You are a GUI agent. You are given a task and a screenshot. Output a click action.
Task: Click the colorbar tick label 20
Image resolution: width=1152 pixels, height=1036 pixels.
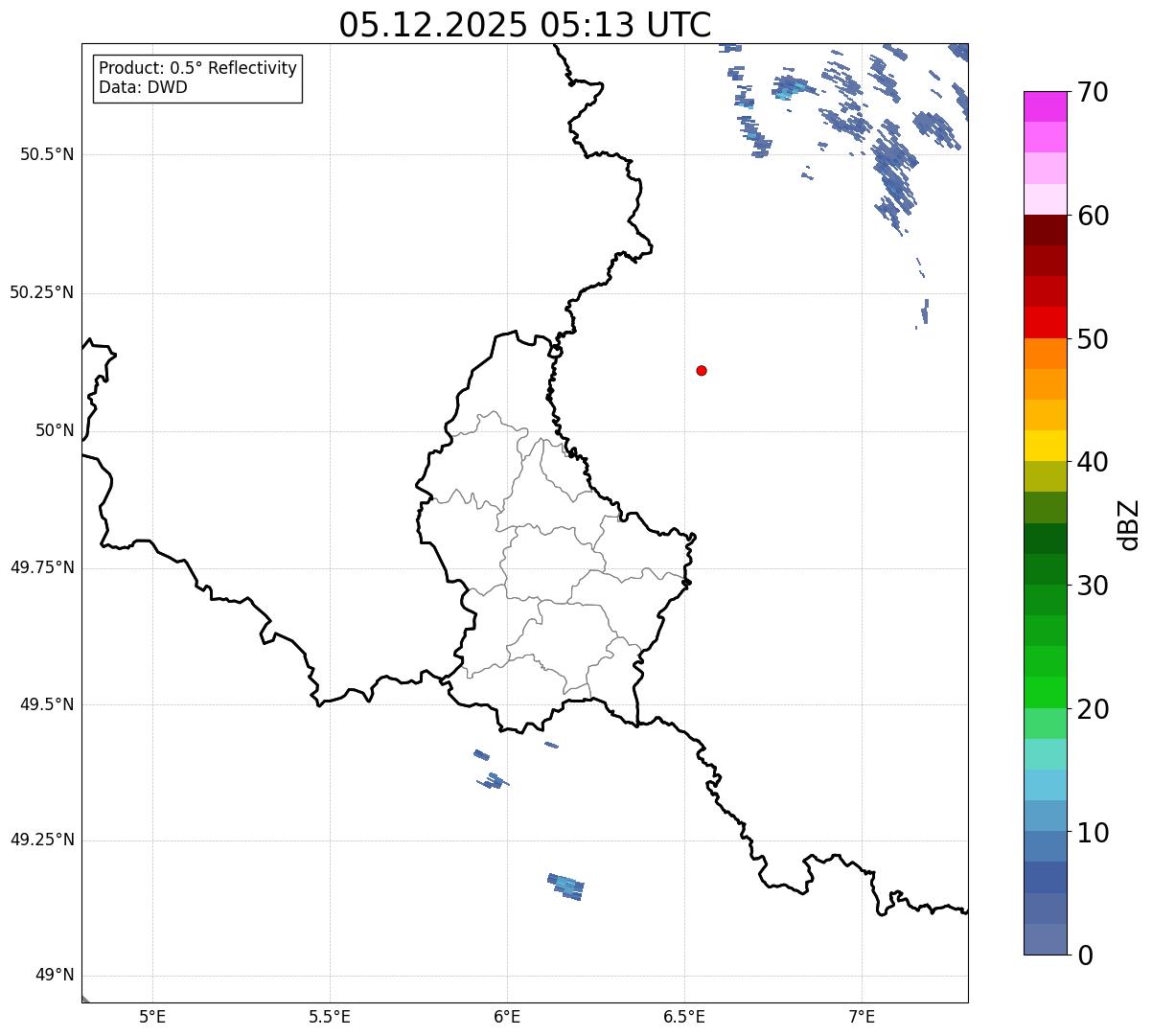click(x=1093, y=709)
